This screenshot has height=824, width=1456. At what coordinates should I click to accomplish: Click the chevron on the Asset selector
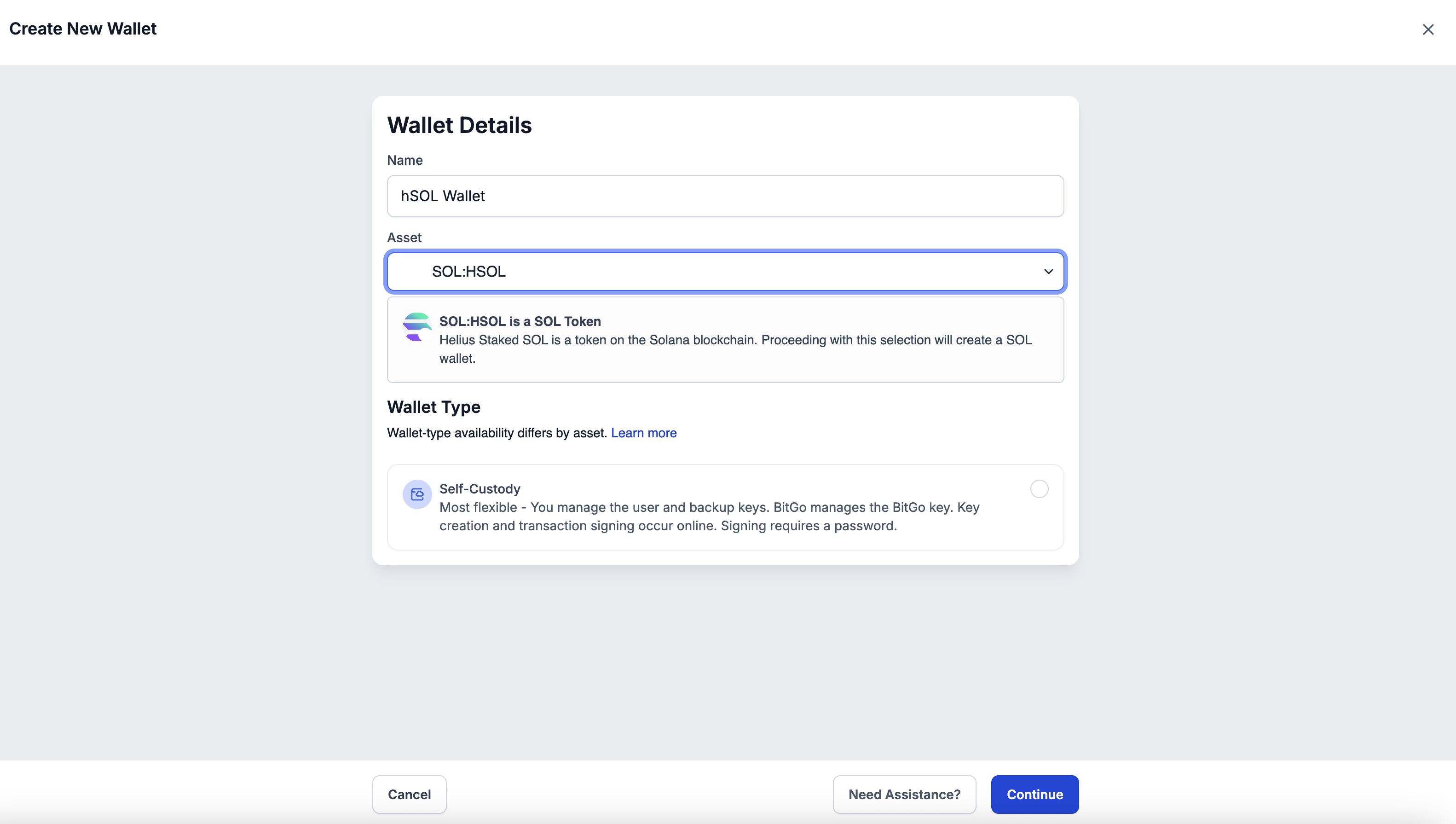pyautogui.click(x=1048, y=272)
